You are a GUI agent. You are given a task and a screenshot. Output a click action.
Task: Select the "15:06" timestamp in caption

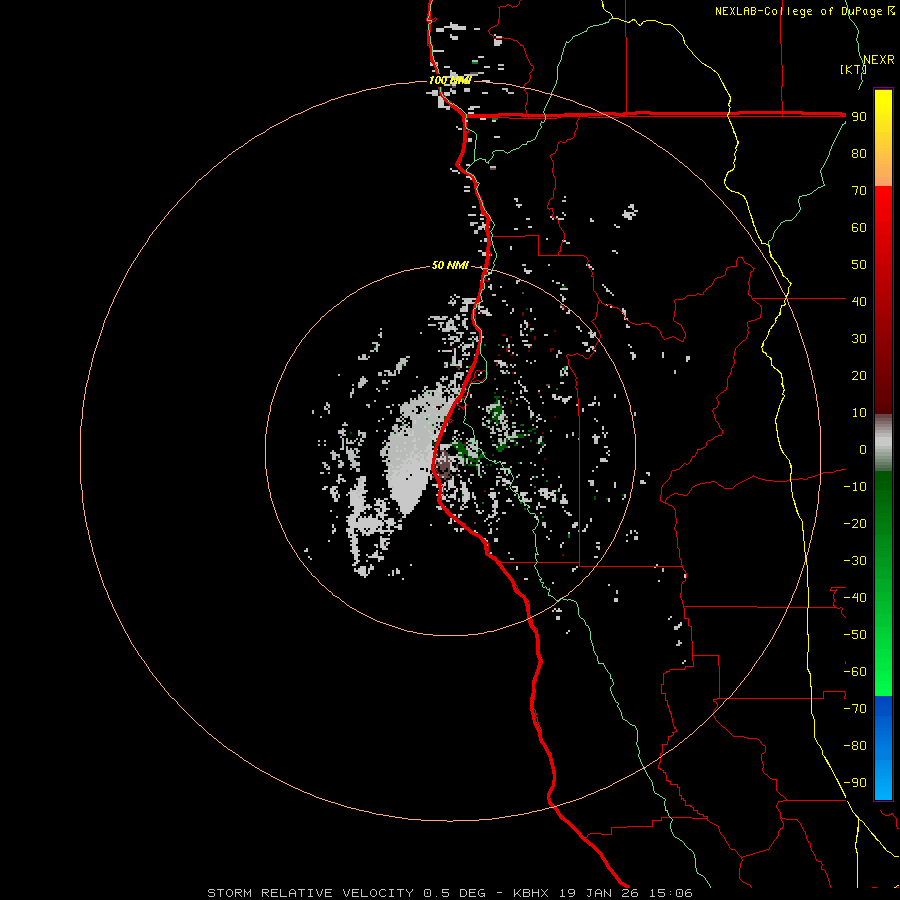pyautogui.click(x=670, y=893)
